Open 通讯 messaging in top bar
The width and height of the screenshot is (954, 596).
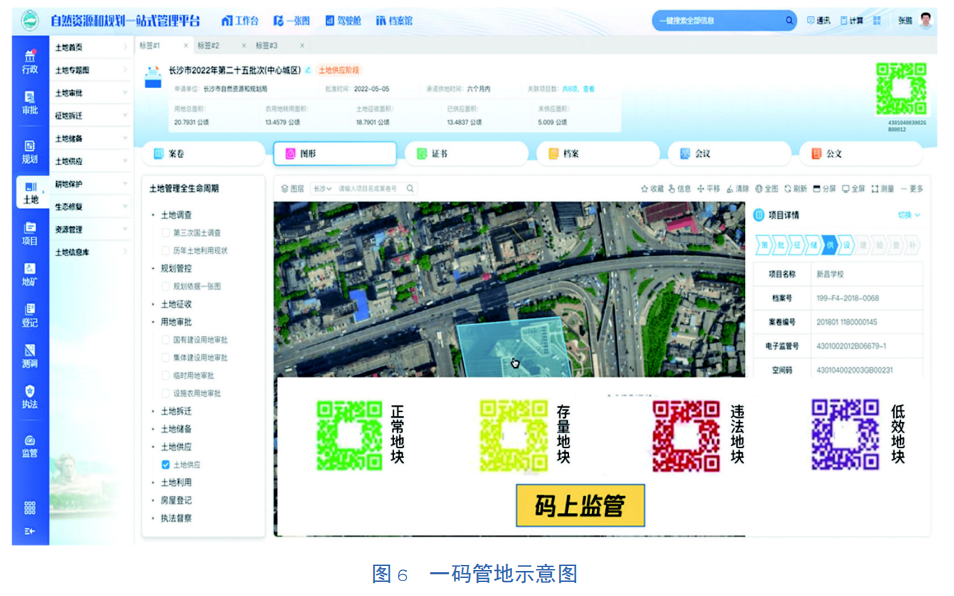(x=819, y=21)
